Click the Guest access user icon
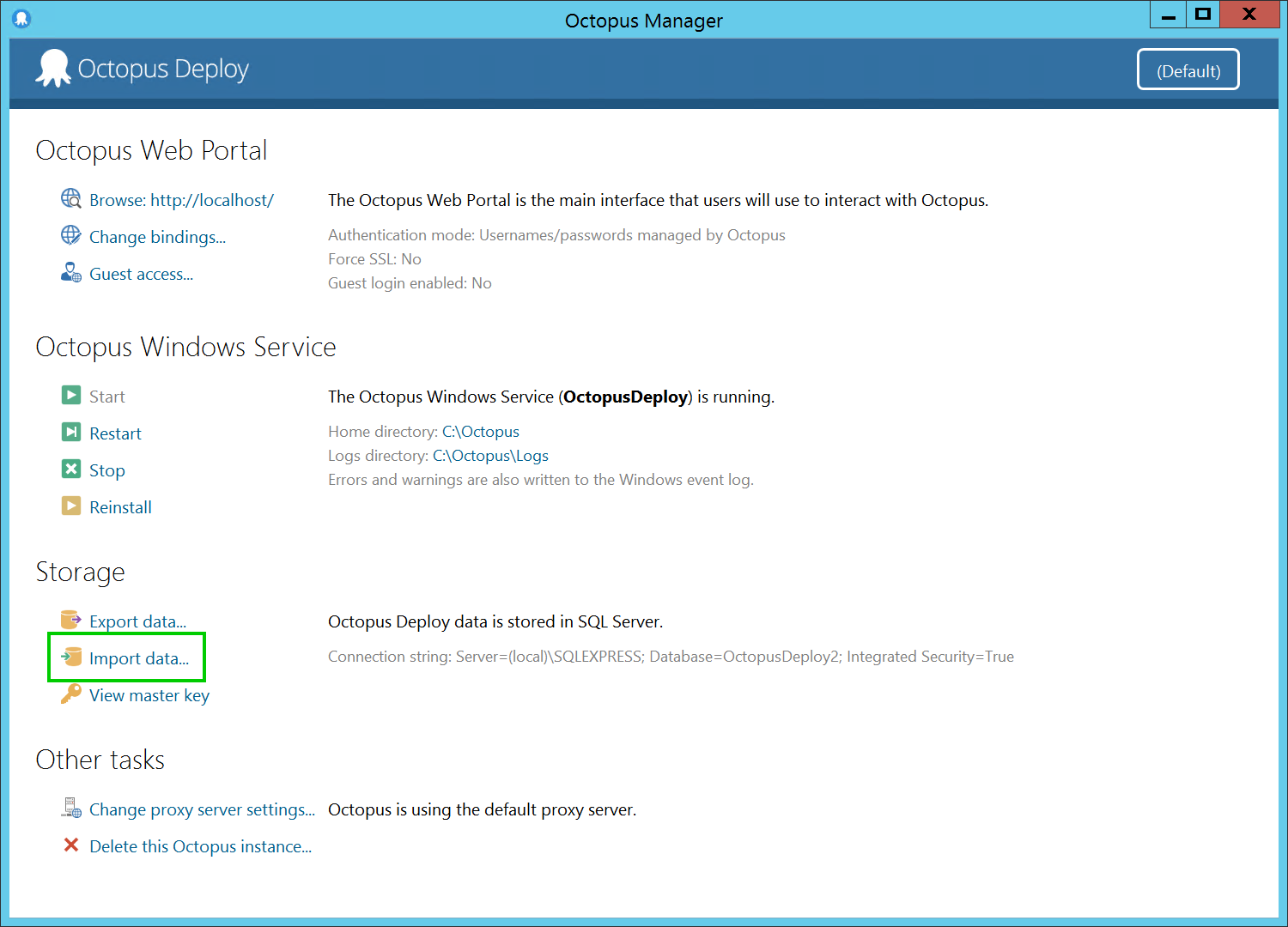Viewport: 1288px width, 927px height. click(x=71, y=273)
